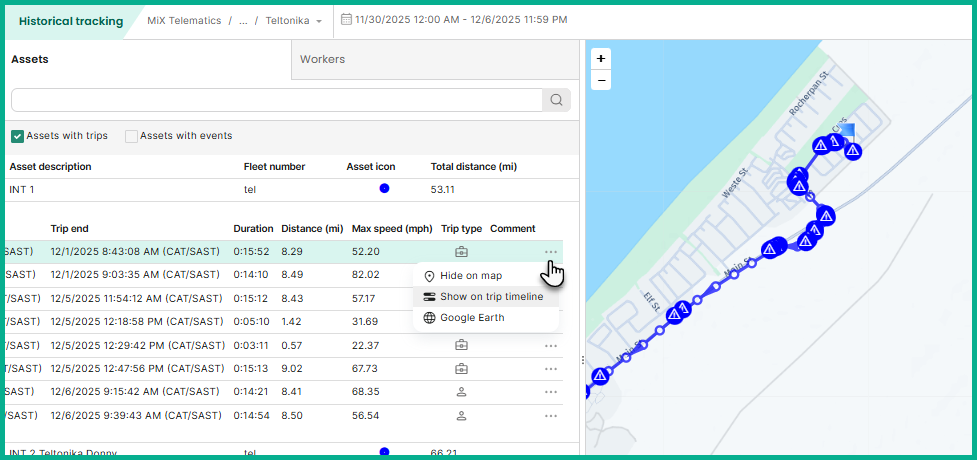Click INT 1 blue asset icon
977x460 pixels.
click(x=384, y=189)
